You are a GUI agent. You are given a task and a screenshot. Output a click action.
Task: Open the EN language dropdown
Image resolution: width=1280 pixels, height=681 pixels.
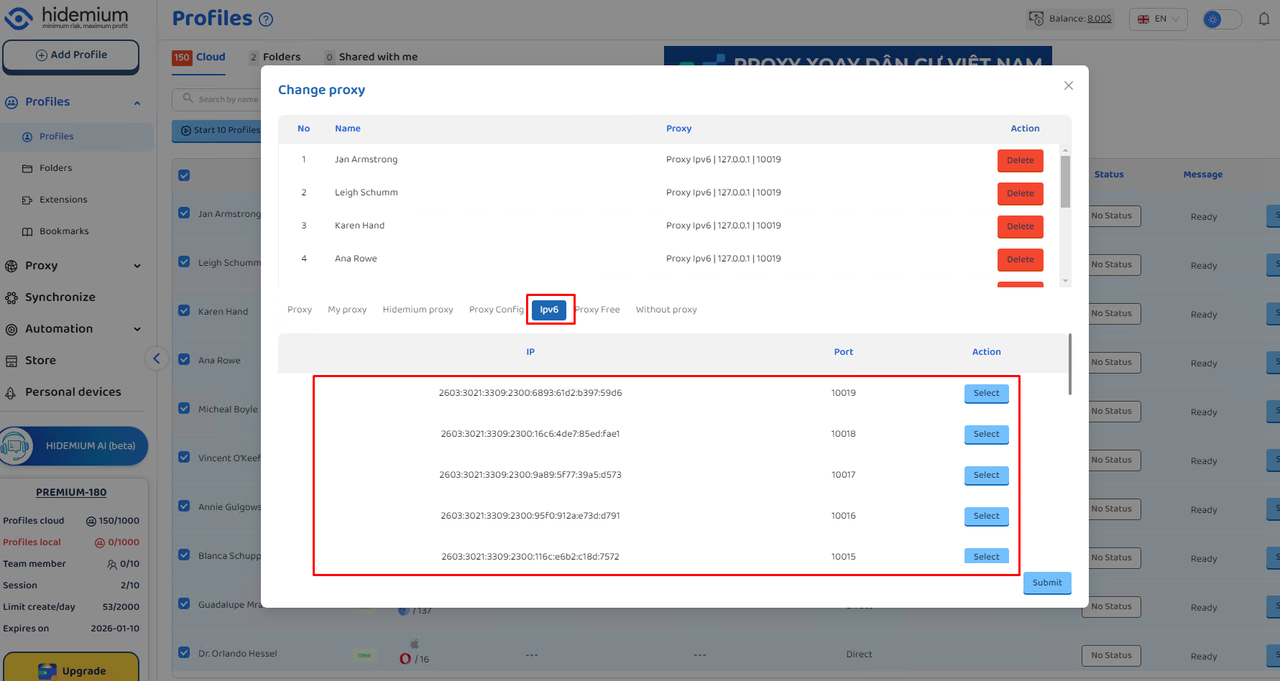pyautogui.click(x=1158, y=19)
